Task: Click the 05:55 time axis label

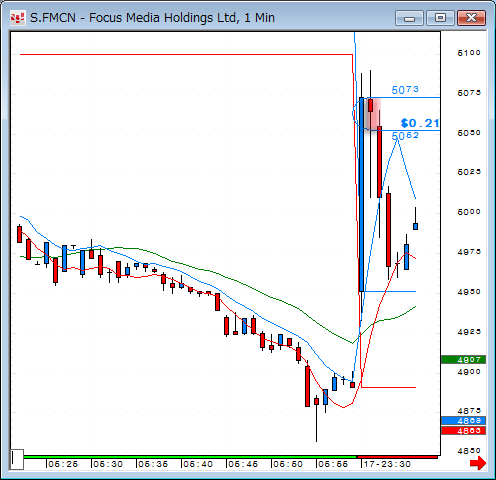Action: pos(333,464)
